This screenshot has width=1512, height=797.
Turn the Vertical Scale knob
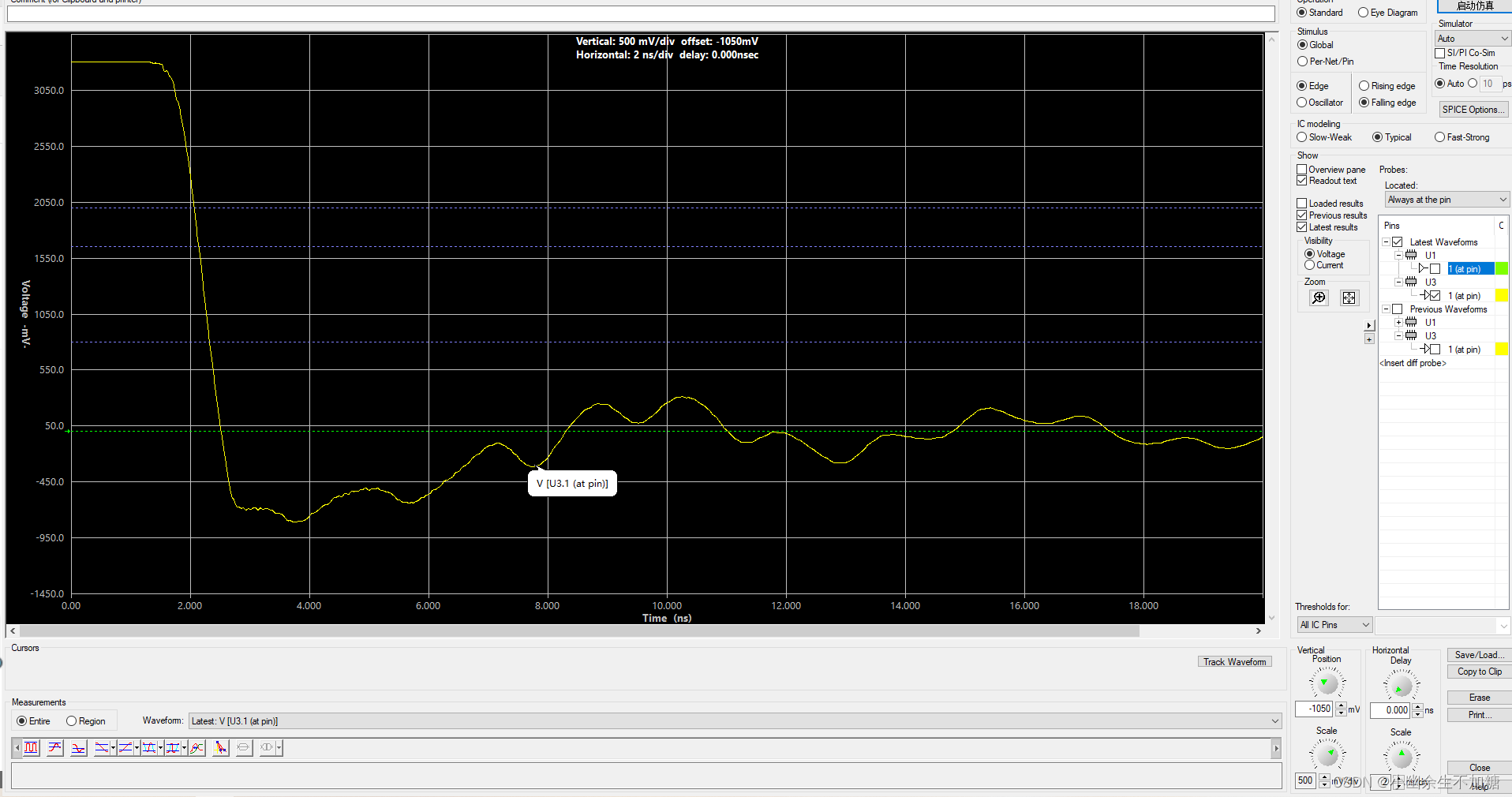point(1328,755)
